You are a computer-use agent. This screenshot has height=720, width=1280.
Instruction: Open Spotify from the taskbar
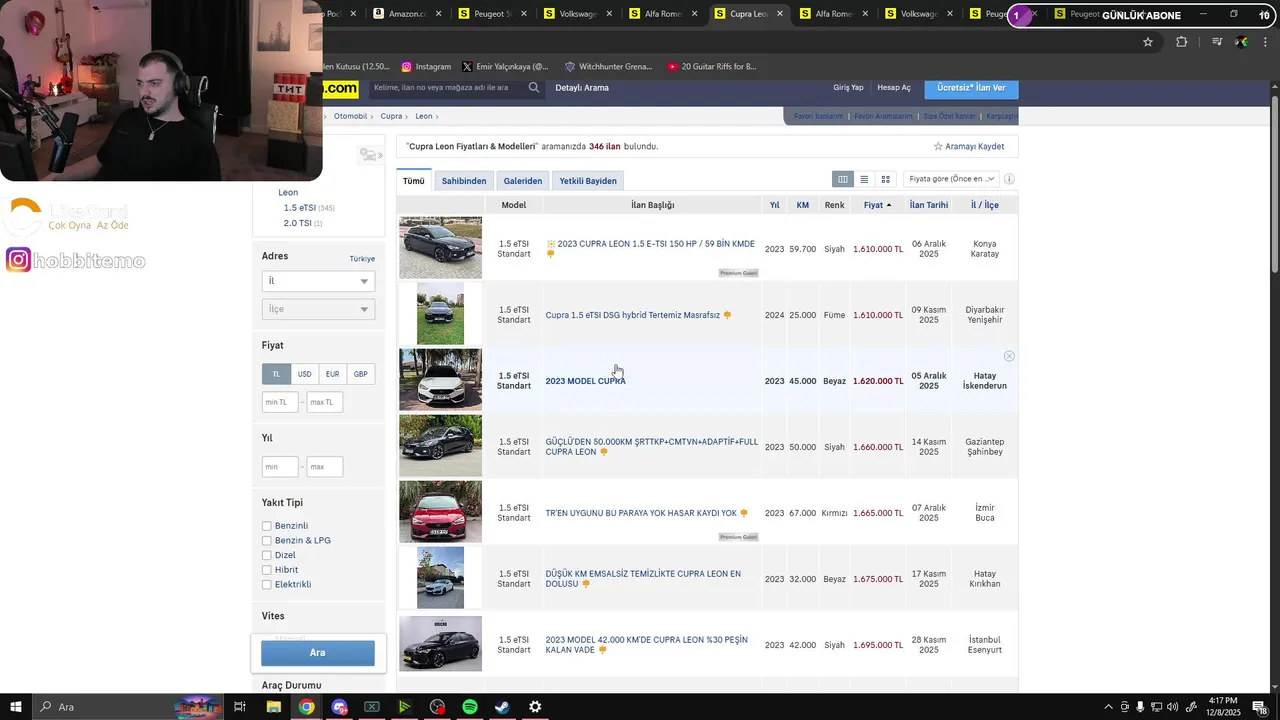[470, 707]
